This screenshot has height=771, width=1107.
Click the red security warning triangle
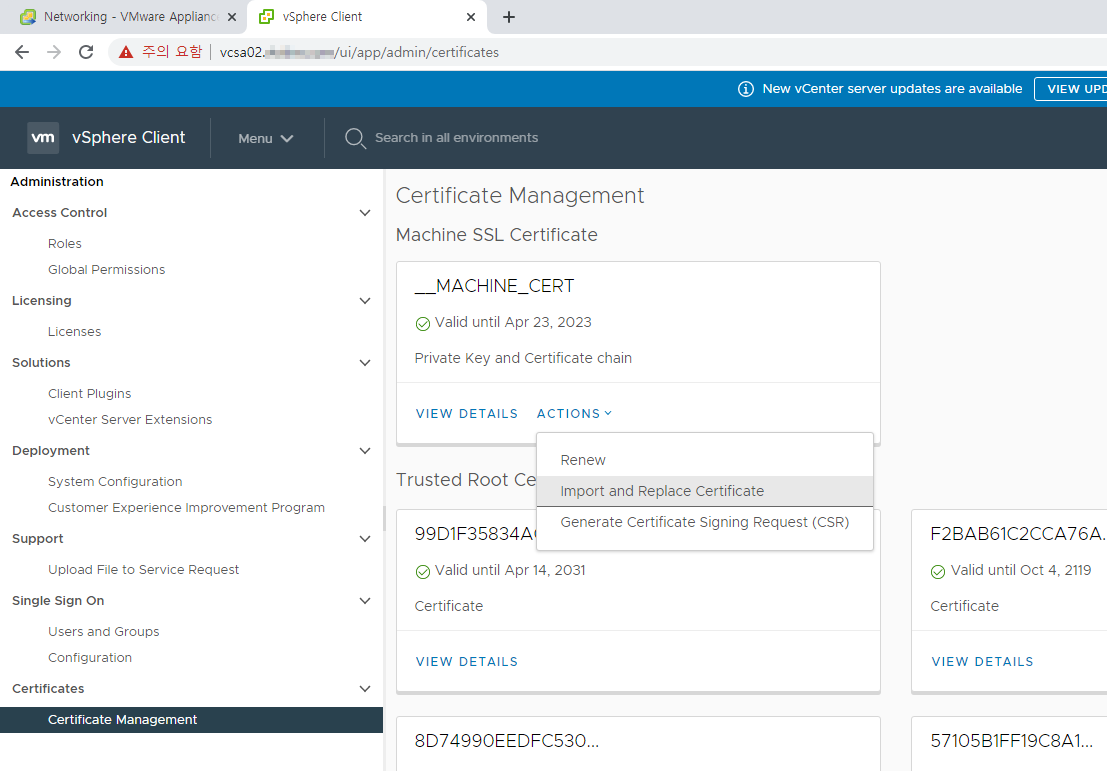126,52
